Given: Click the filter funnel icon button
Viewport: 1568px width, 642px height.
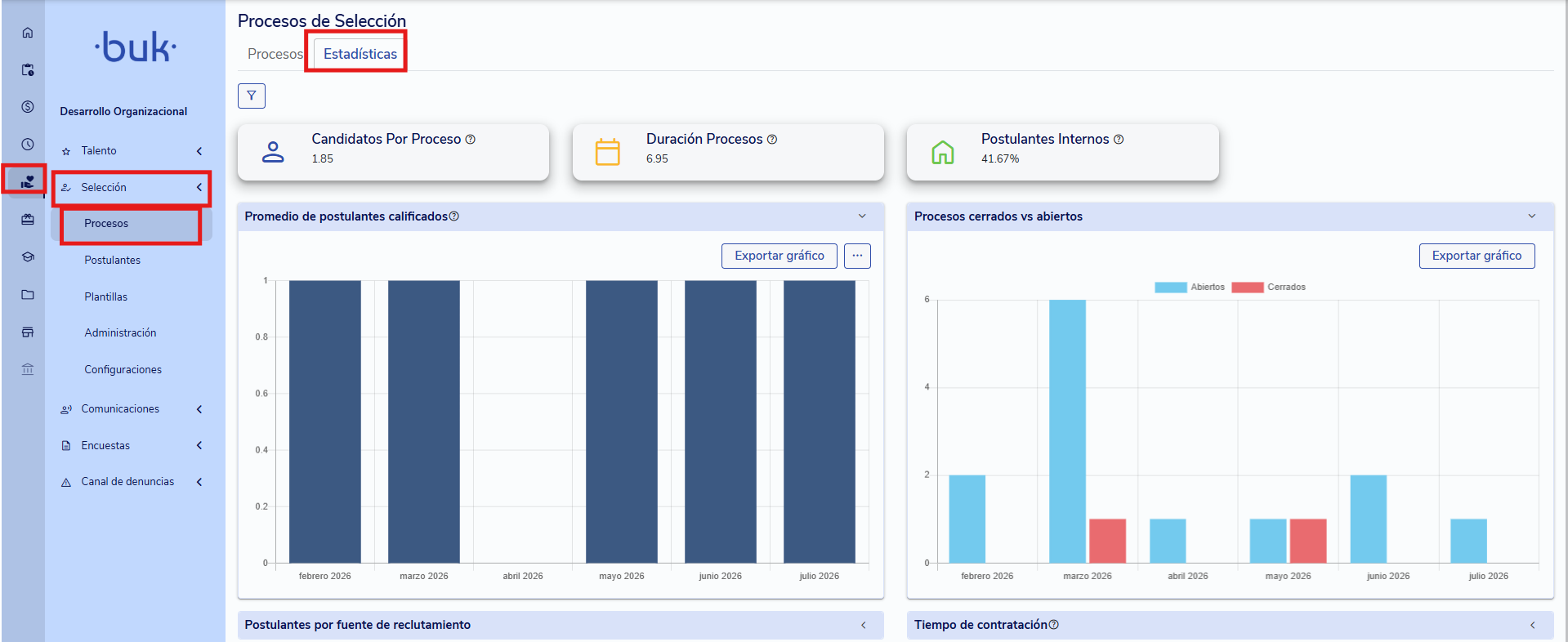Looking at the screenshot, I should [252, 96].
